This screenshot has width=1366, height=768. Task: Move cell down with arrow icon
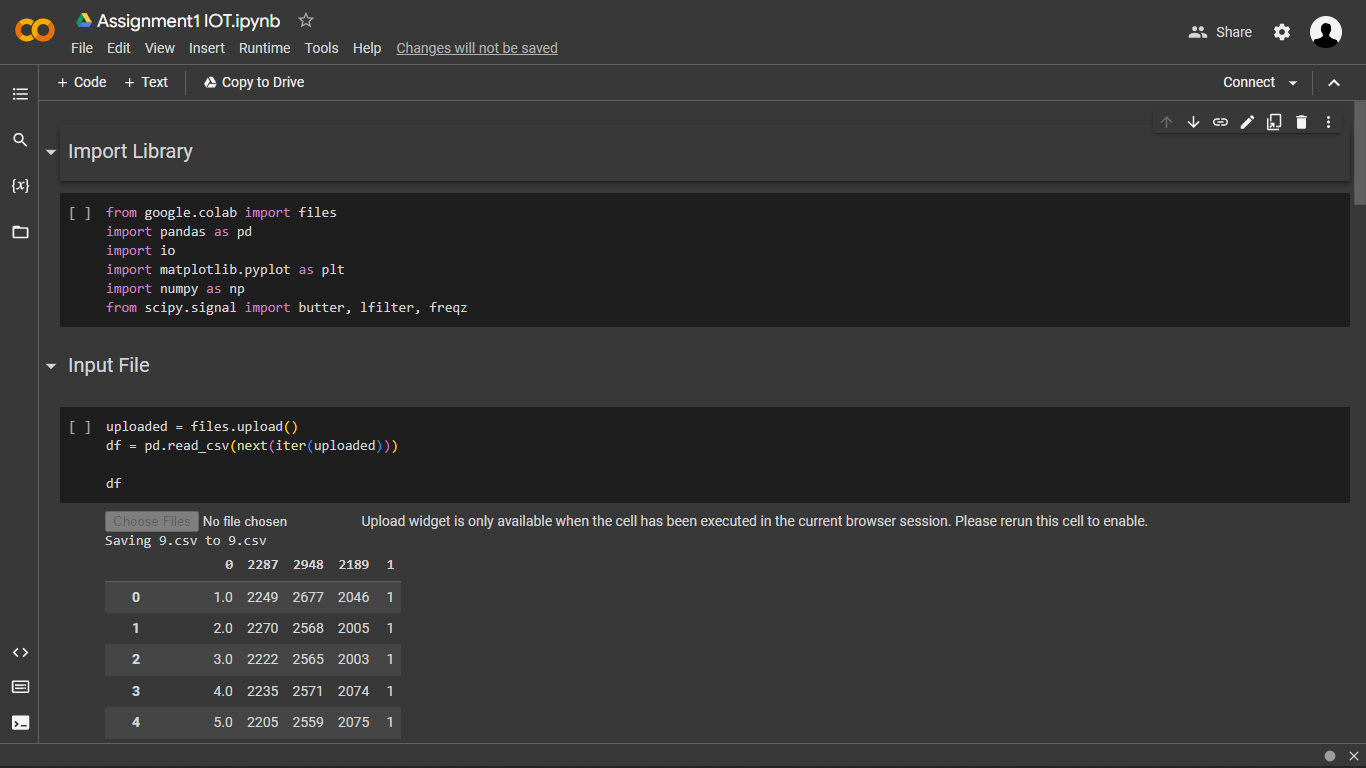[x=1193, y=122]
